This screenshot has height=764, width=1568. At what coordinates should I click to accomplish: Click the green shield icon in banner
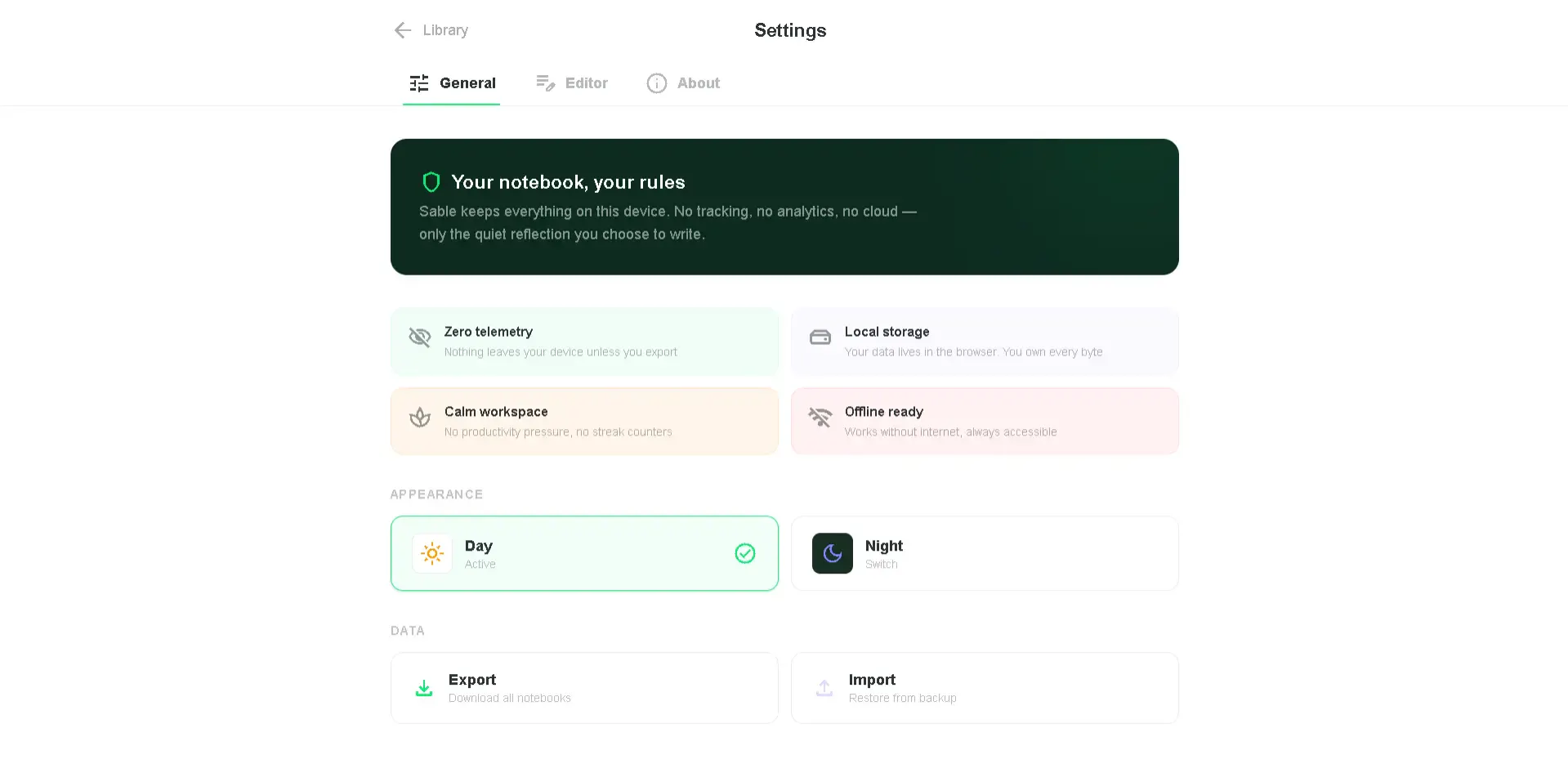coord(431,181)
